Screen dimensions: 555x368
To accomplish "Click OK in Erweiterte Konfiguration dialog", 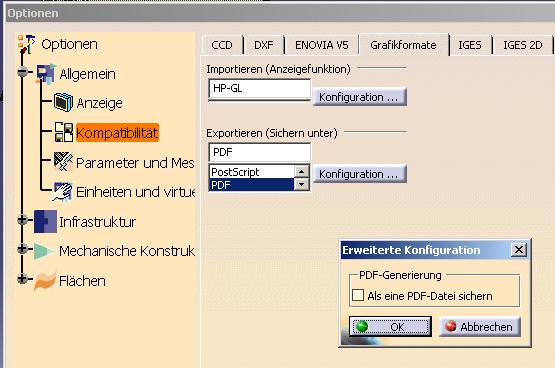I will point(390,326).
